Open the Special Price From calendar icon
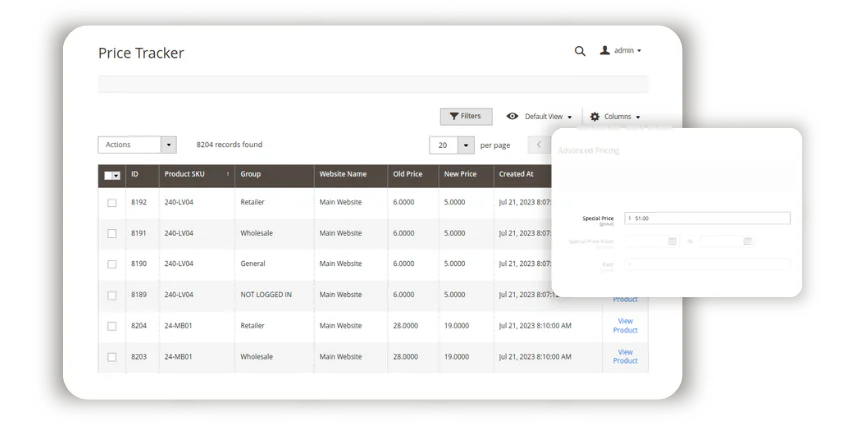The width and height of the screenshot is (853, 425). [672, 241]
